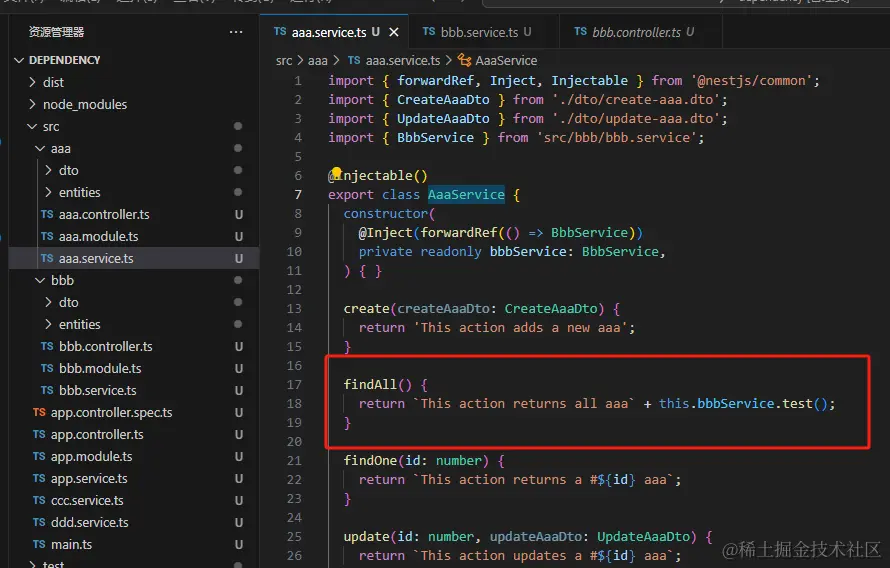Click the TS icon on bbb.service.ts tab

point(429,32)
